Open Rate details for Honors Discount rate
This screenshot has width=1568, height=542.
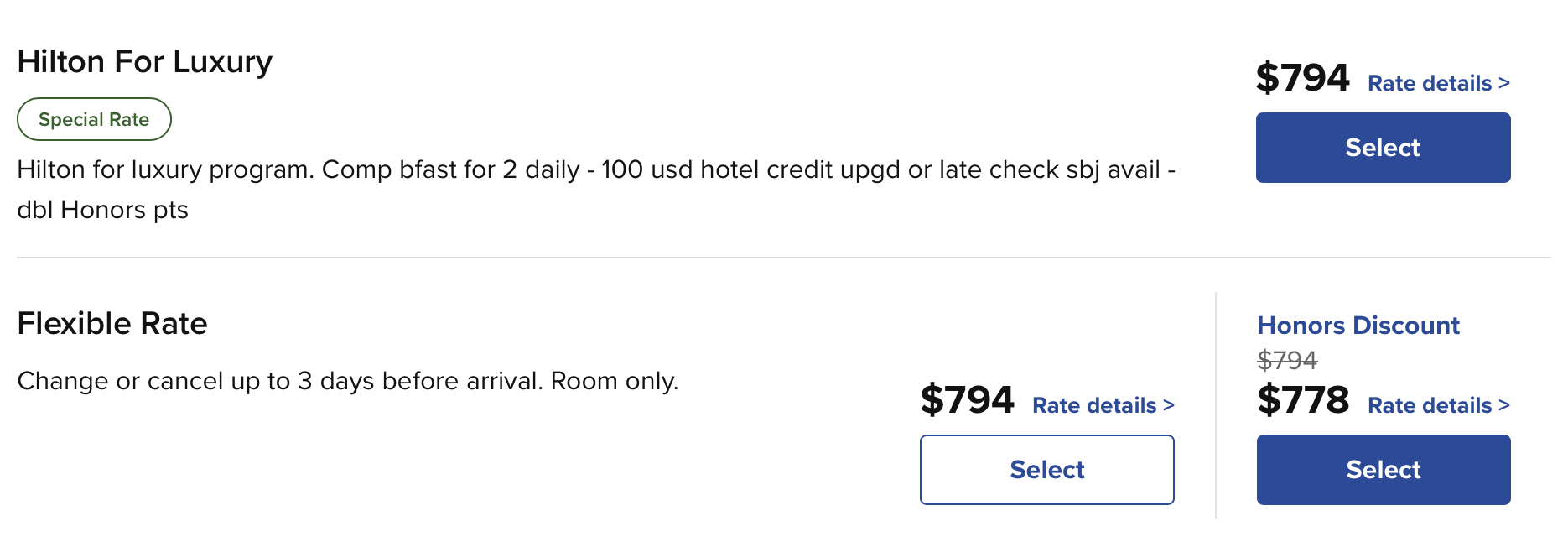1429,405
